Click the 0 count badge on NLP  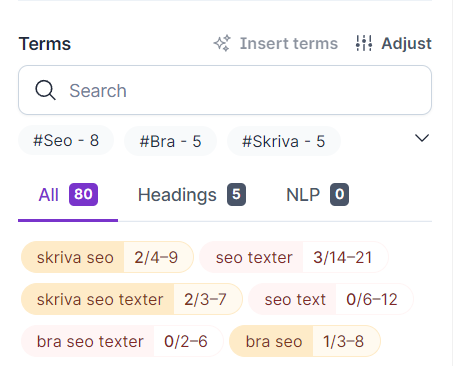tap(339, 194)
